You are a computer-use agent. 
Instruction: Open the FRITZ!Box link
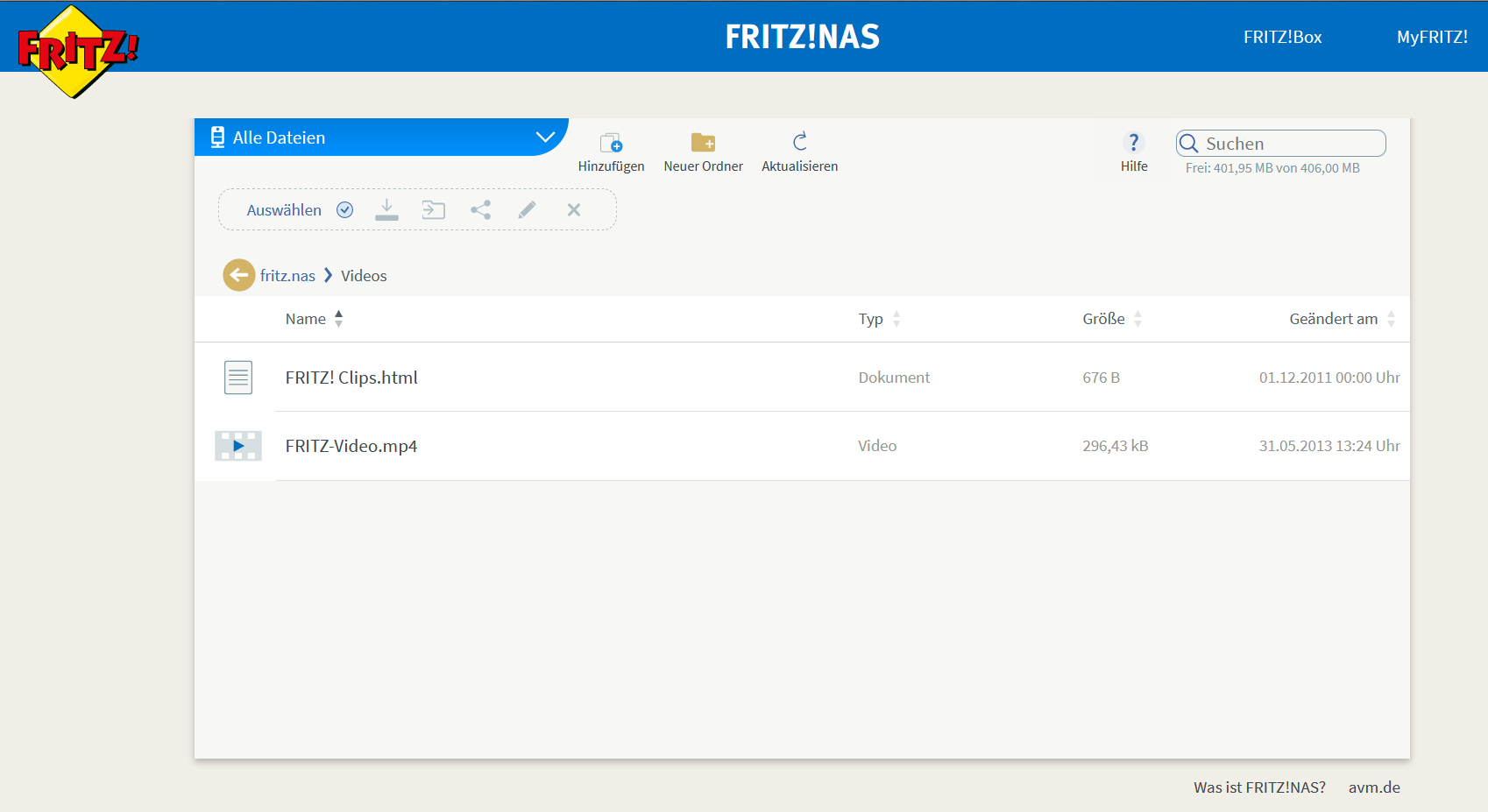click(1282, 37)
